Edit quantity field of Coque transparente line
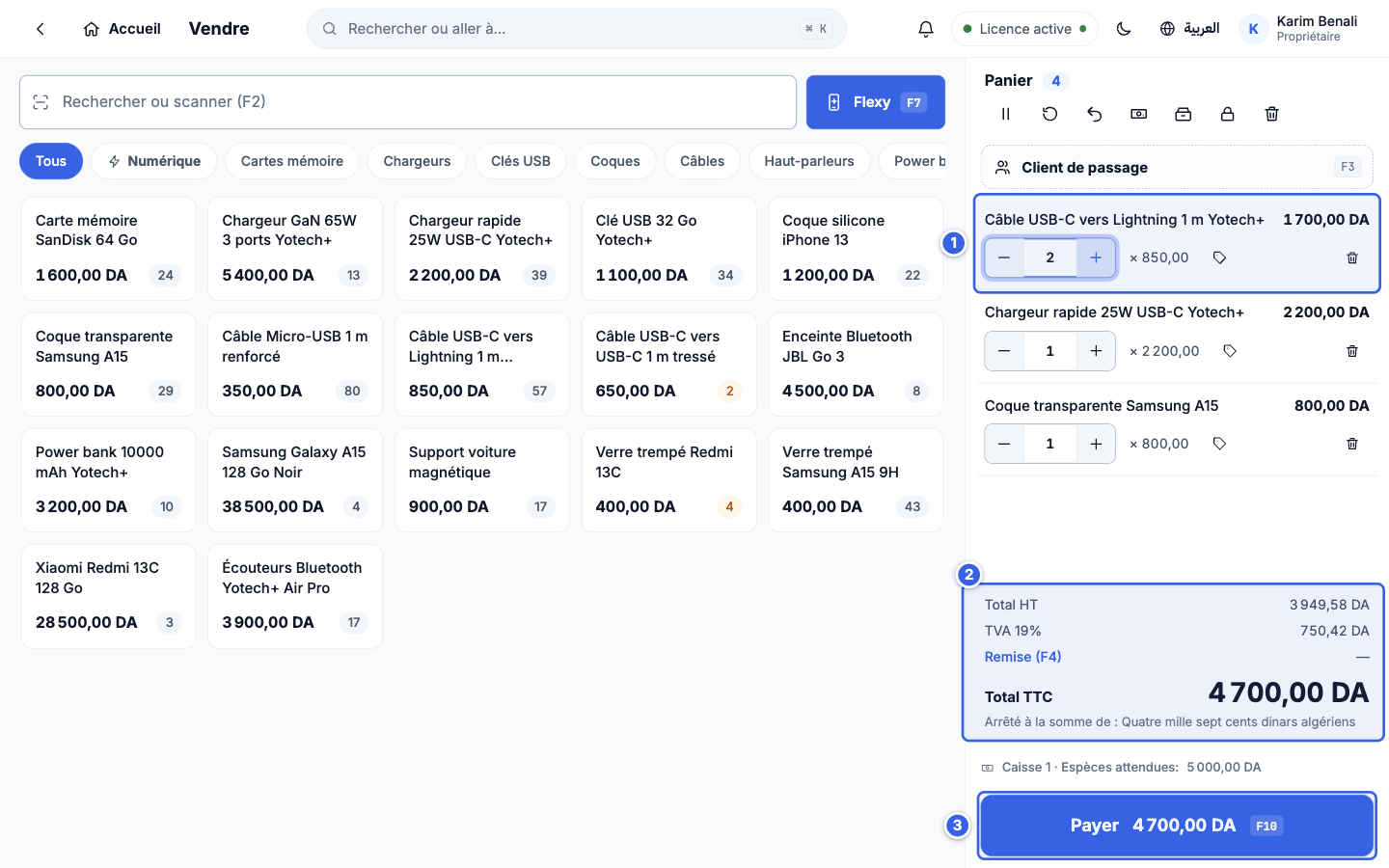This screenshot has height=868, width=1389. (1050, 444)
